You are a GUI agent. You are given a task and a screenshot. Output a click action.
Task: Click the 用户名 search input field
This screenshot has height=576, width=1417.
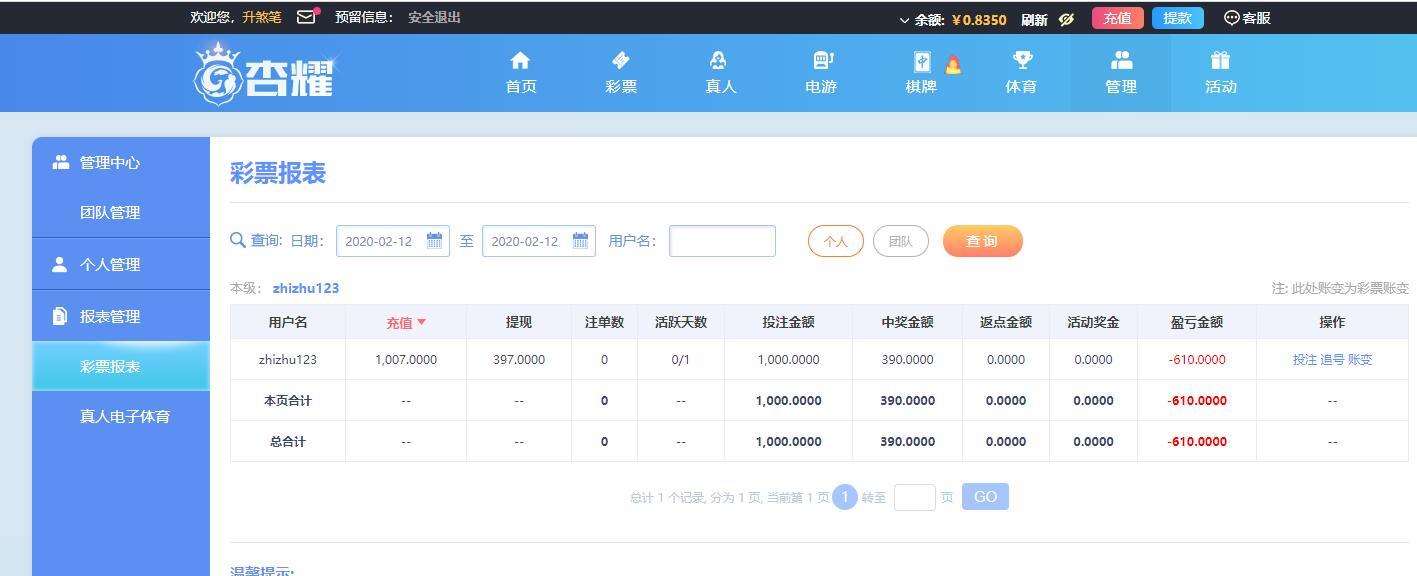(x=722, y=241)
